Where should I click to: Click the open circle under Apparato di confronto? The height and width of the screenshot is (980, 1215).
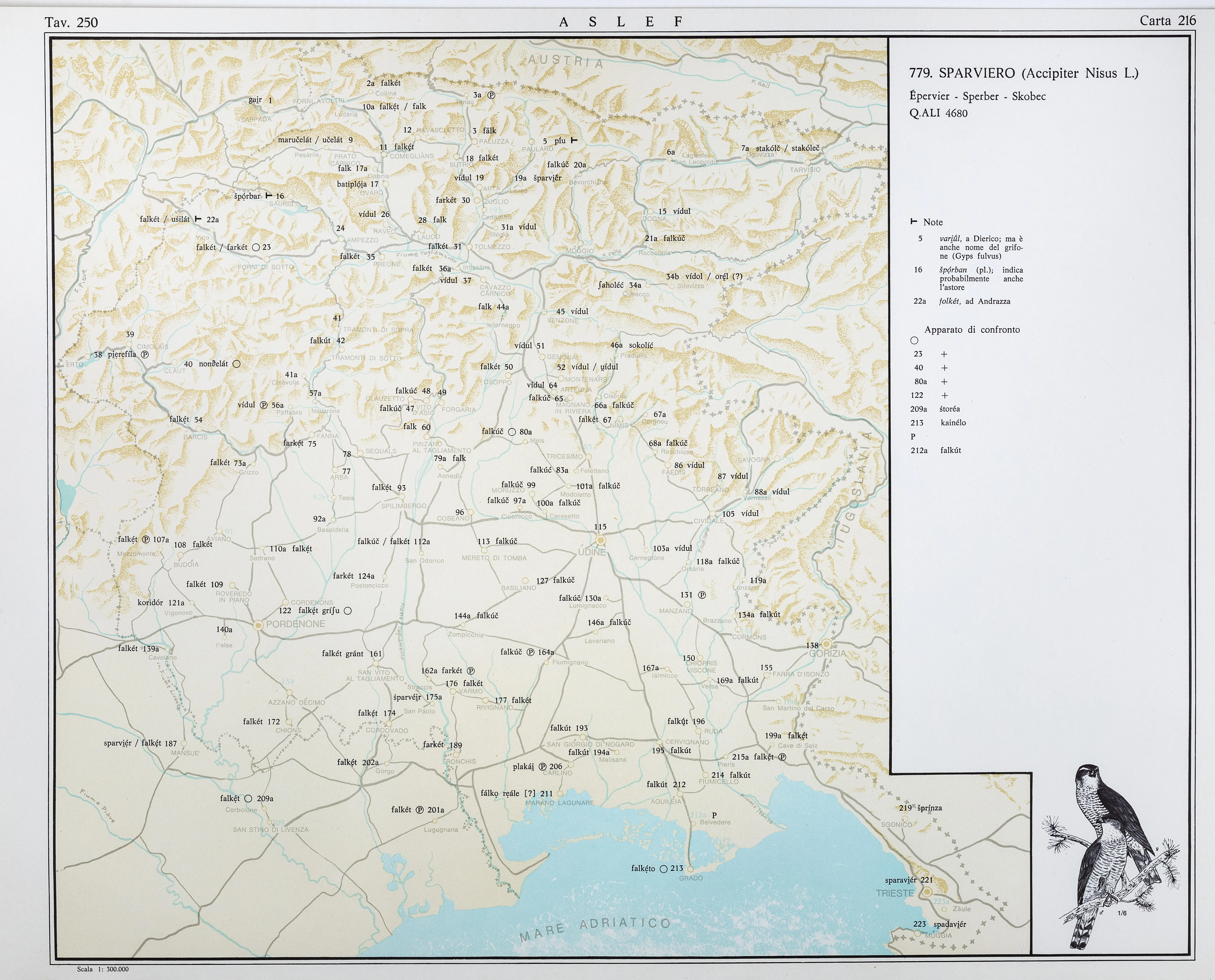(x=914, y=340)
